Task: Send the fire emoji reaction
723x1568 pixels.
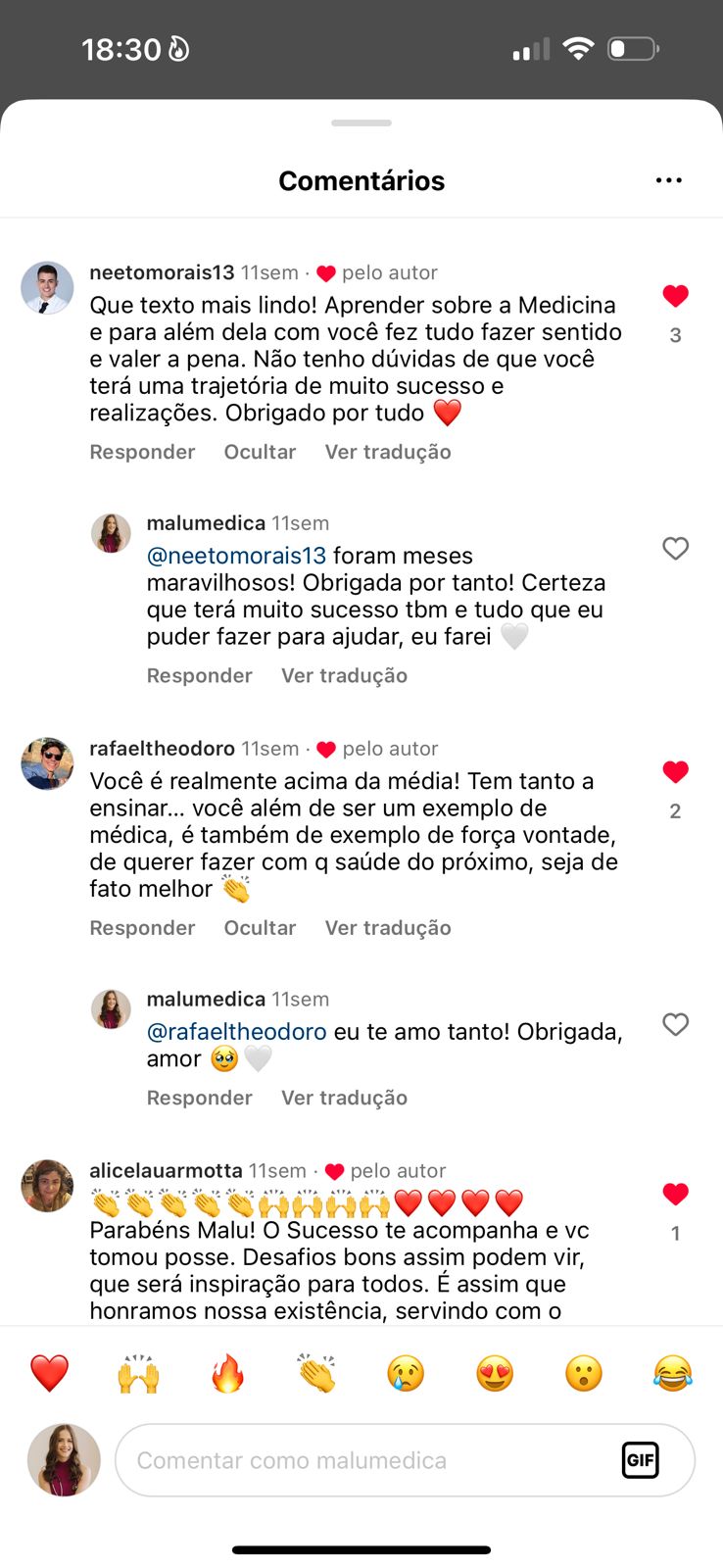Action: [227, 1373]
